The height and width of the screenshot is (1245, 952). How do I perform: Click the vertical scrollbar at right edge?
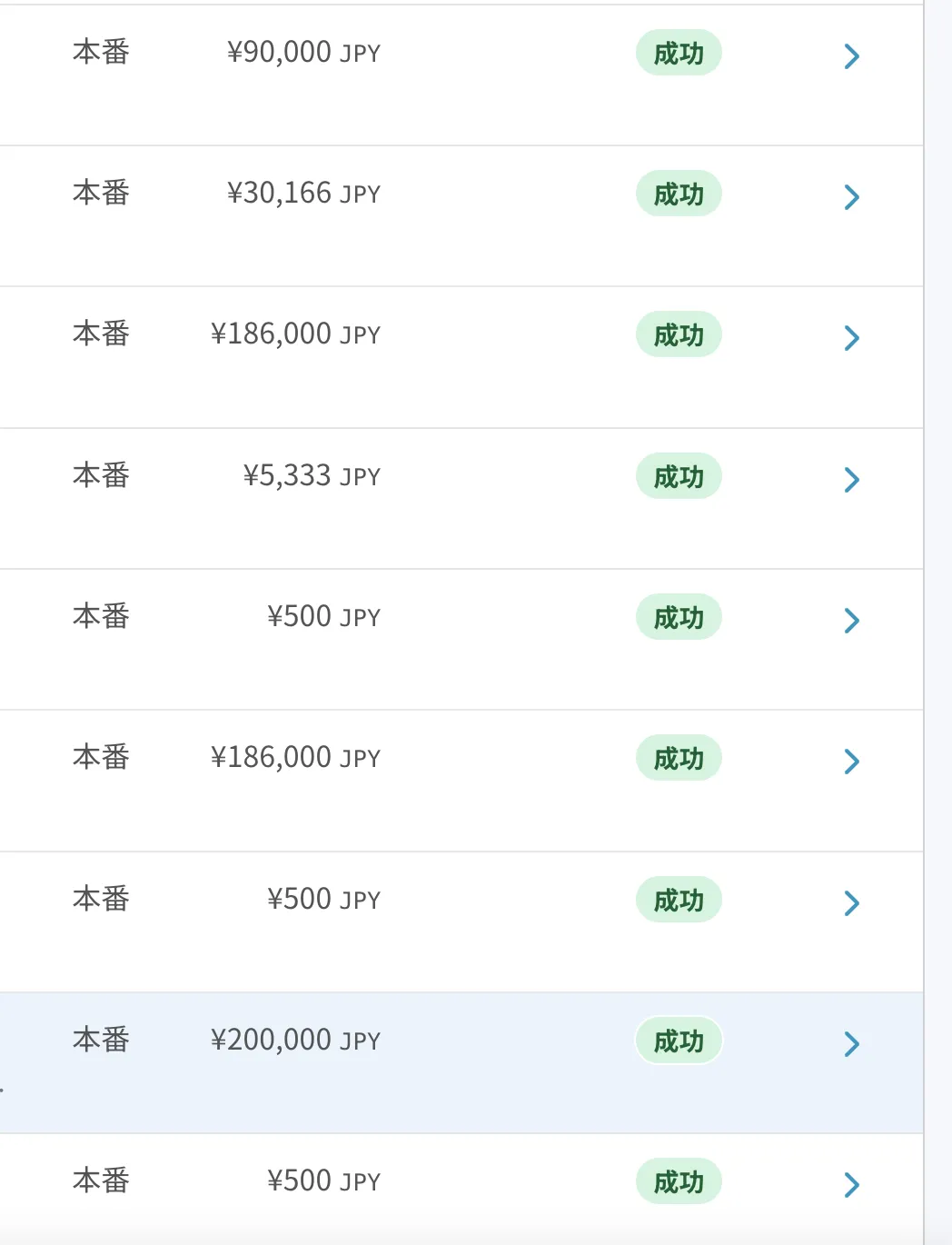point(937,622)
